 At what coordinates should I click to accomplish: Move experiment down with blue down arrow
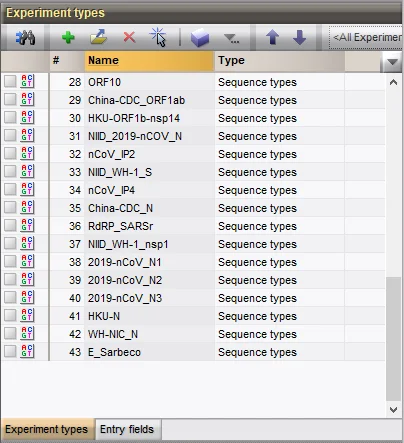click(299, 37)
